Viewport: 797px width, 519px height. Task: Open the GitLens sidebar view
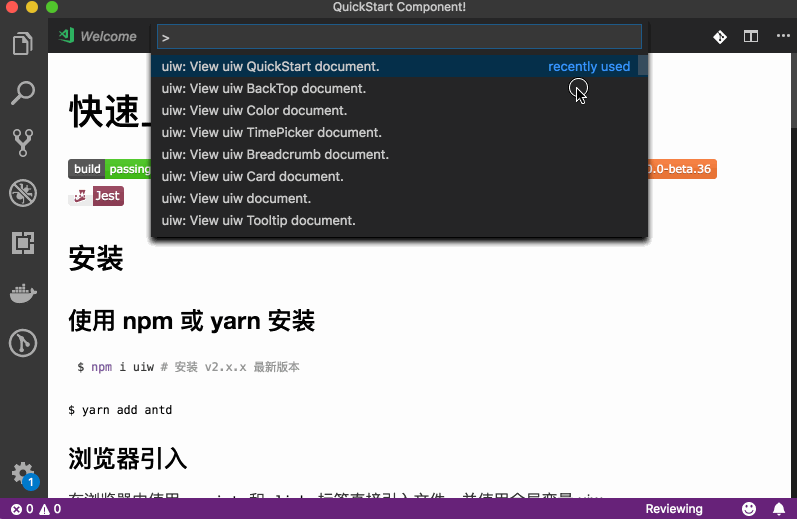(x=23, y=343)
